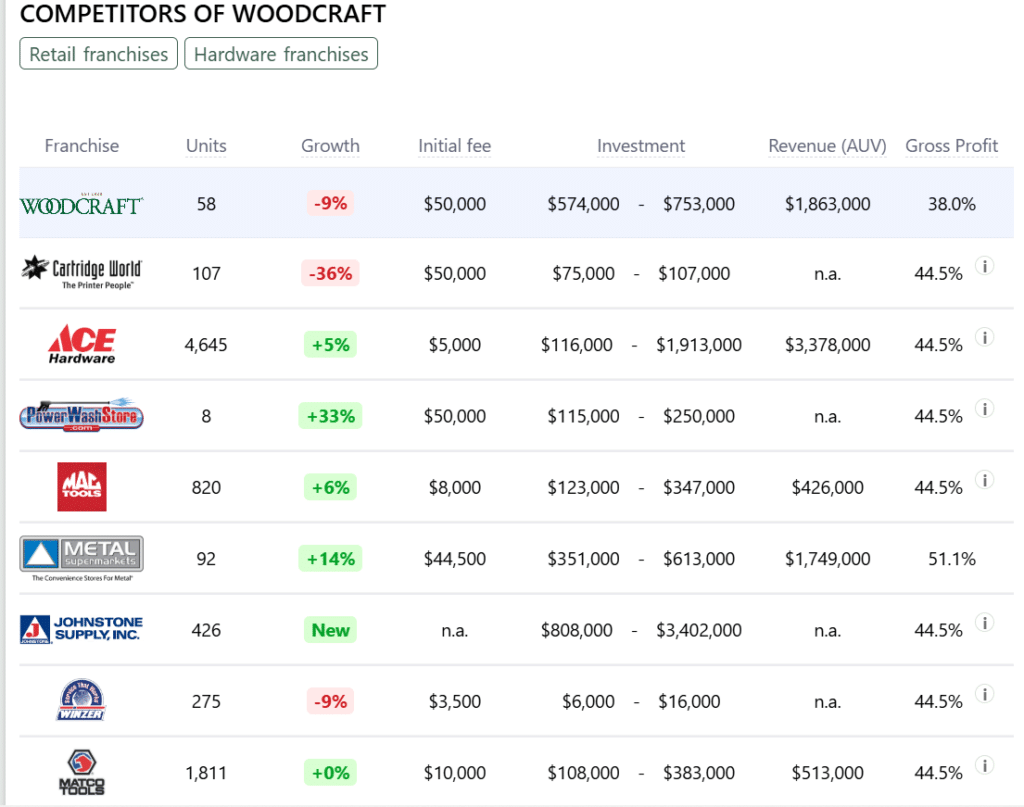Select the 38.0% gross profit value
This screenshot has height=807, width=1024.
click(952, 204)
